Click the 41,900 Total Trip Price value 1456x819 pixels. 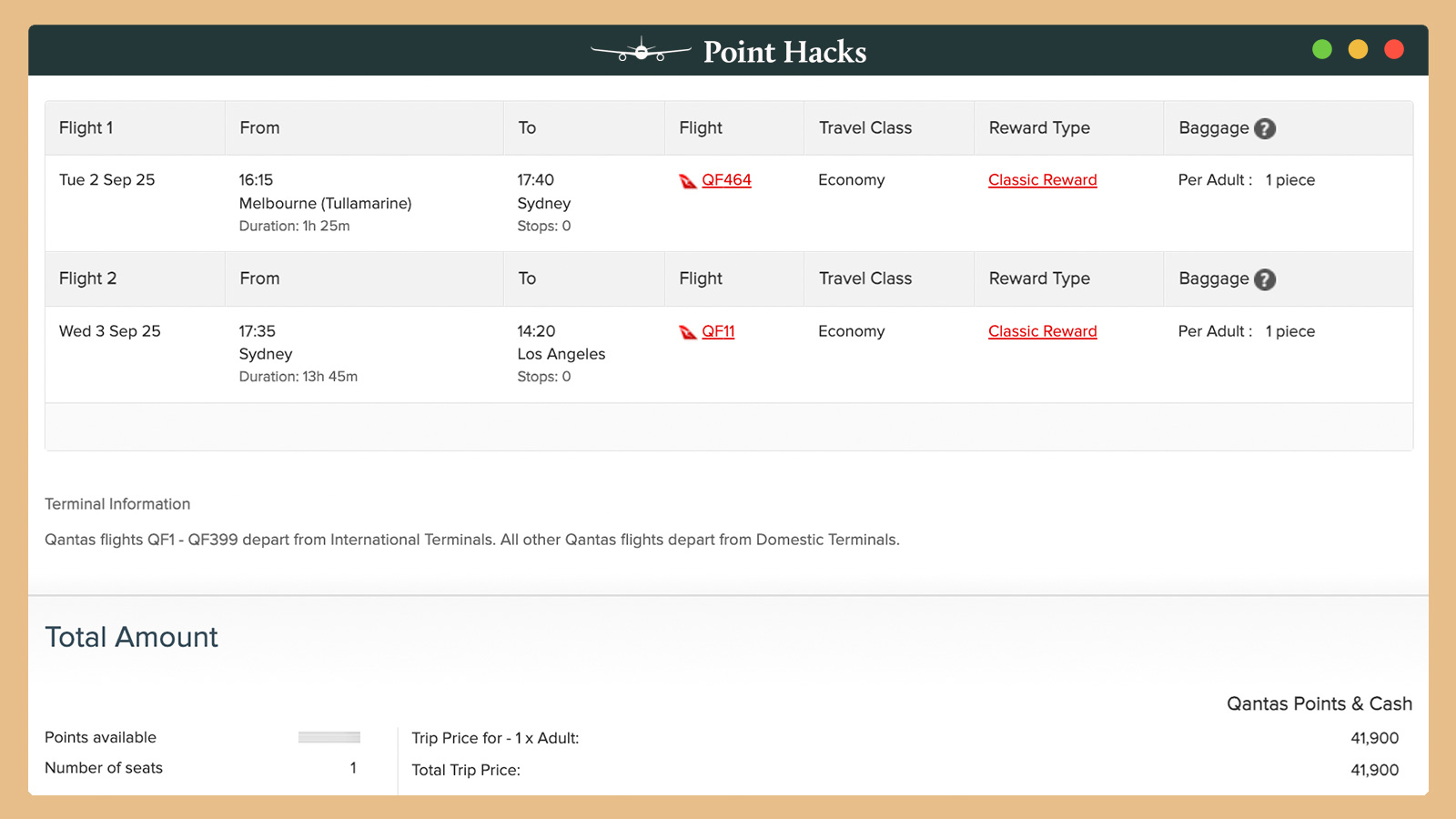click(x=1375, y=770)
